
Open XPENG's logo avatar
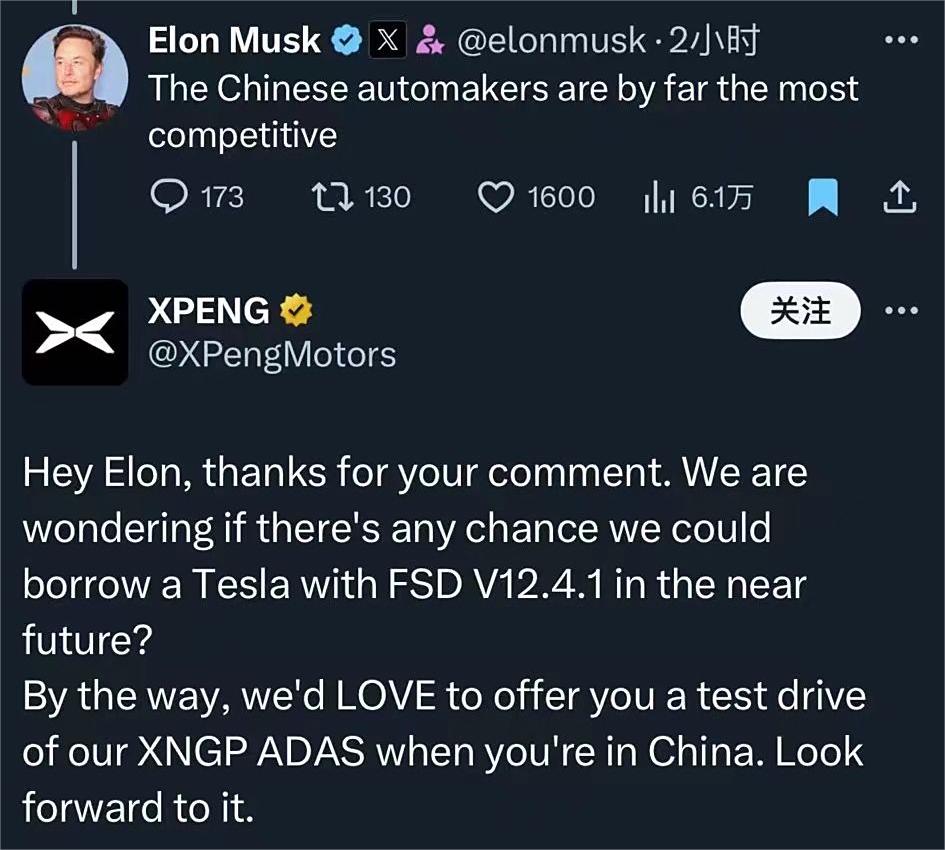tap(75, 333)
